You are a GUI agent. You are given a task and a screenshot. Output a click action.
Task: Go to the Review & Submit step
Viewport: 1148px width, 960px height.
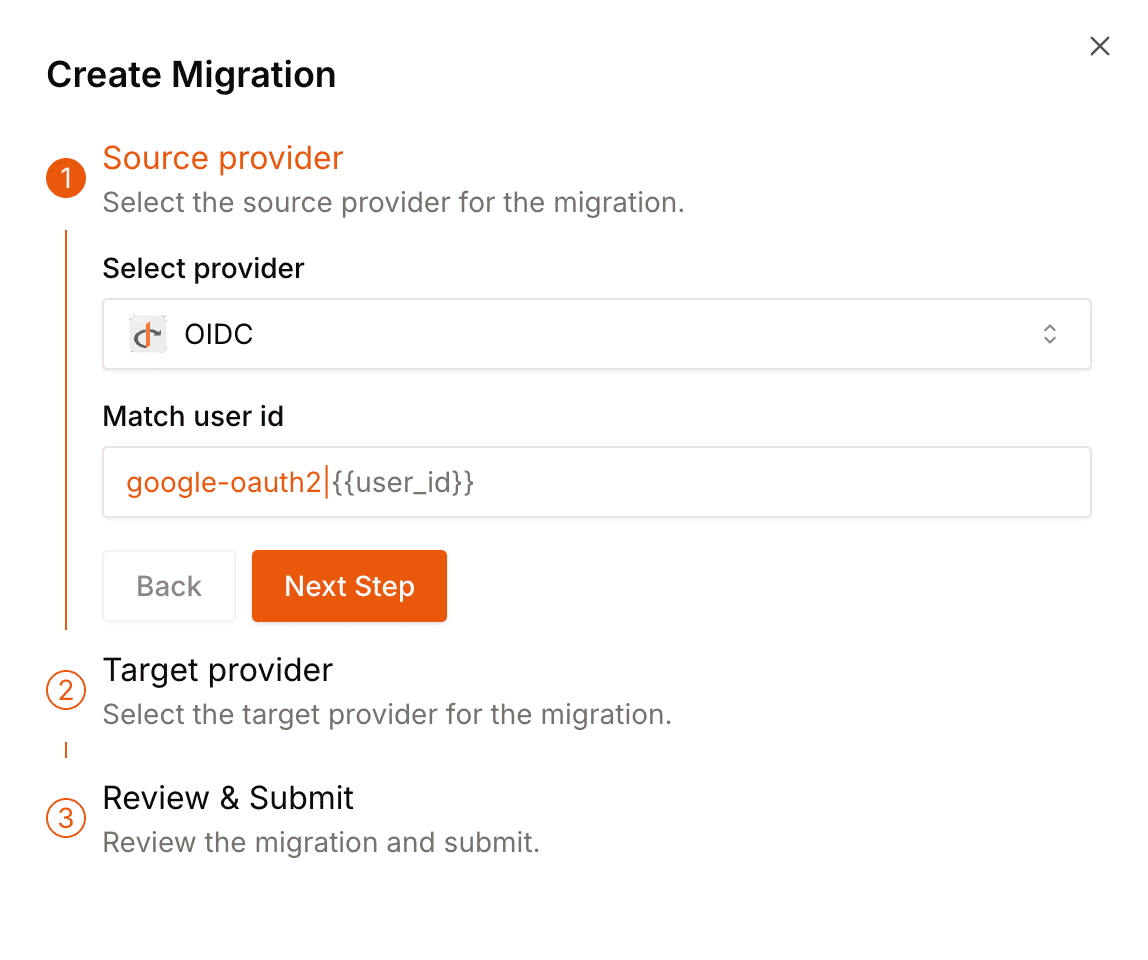[228, 798]
